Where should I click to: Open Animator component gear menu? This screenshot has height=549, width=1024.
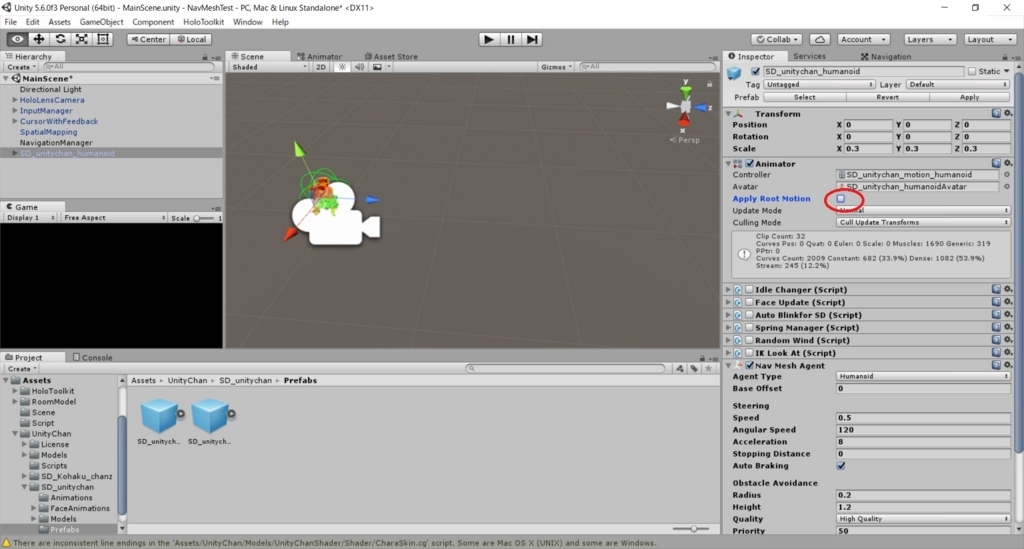(x=1008, y=163)
